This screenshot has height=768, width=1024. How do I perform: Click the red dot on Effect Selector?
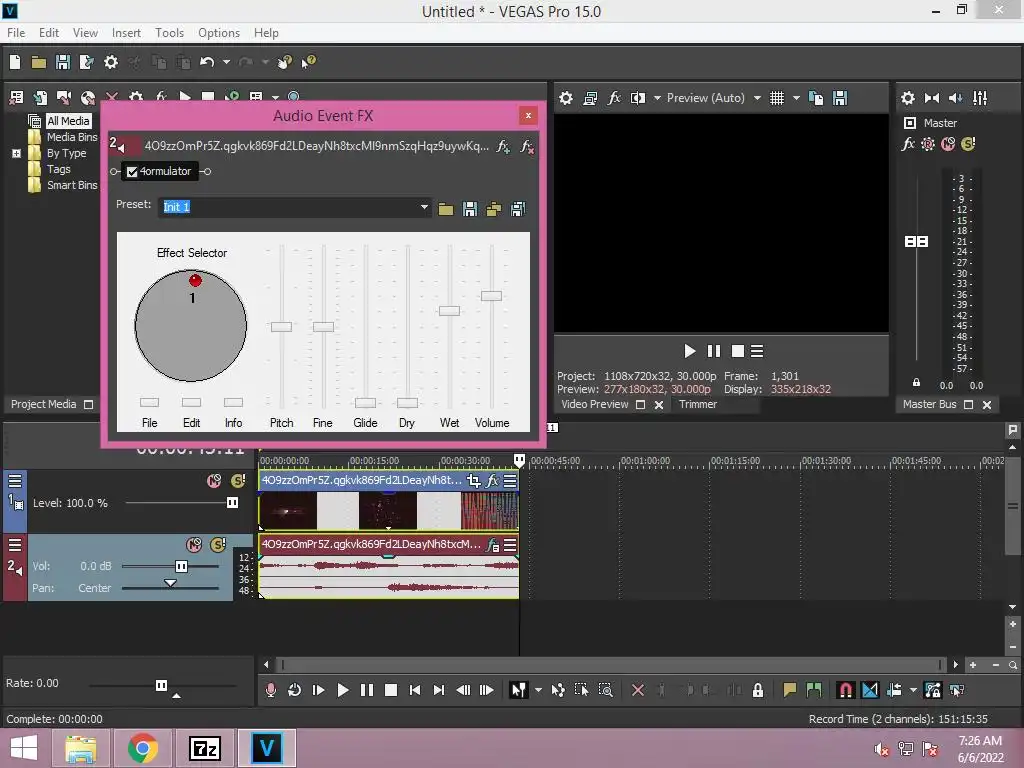coord(195,281)
